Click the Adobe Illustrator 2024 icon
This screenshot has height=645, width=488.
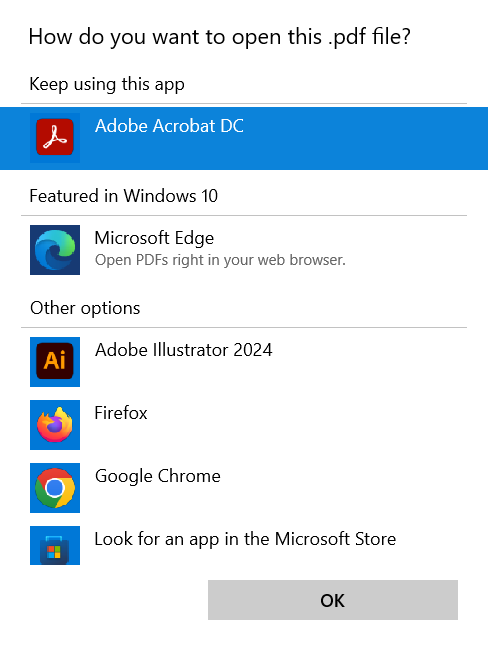click(55, 362)
